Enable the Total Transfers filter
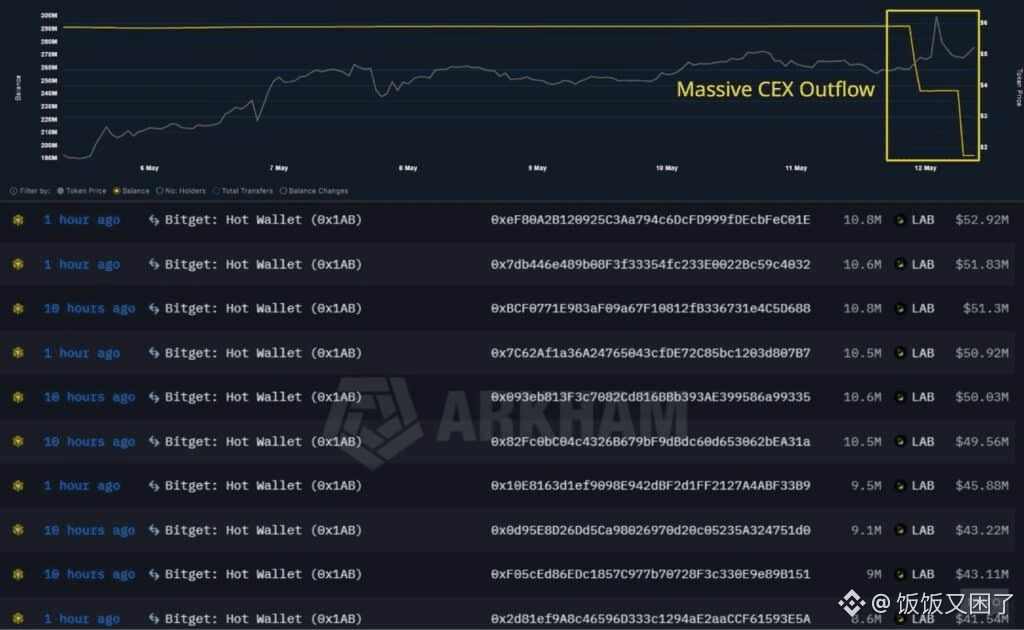This screenshot has height=630, width=1024. coord(243,191)
